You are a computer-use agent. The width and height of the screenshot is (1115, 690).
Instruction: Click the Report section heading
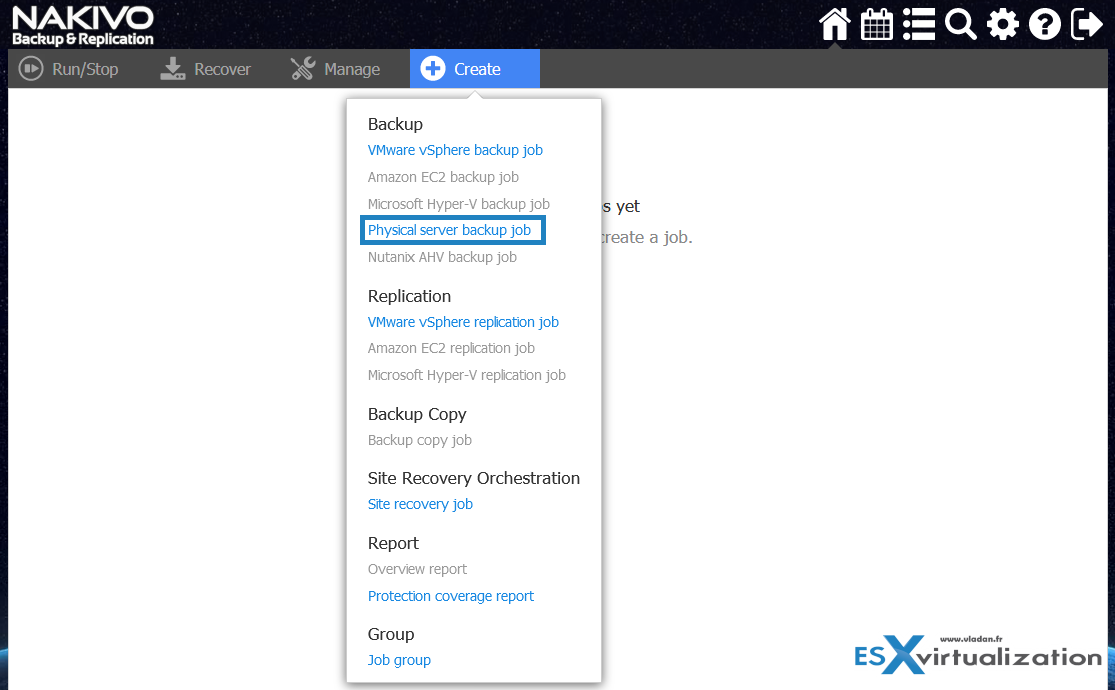[x=393, y=543]
